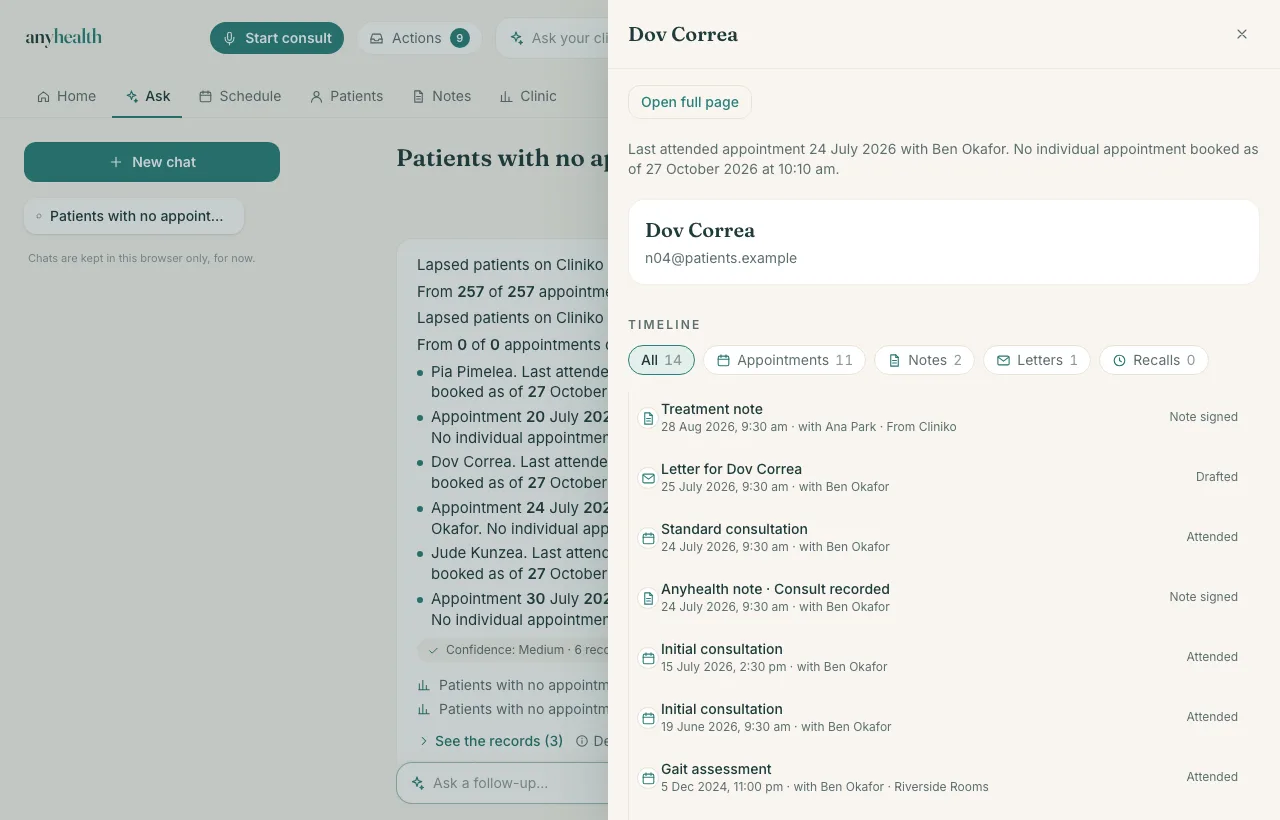Screen dimensions: 1280x820
Task: Click the email n04@patients.example
Action: [x=721, y=258]
